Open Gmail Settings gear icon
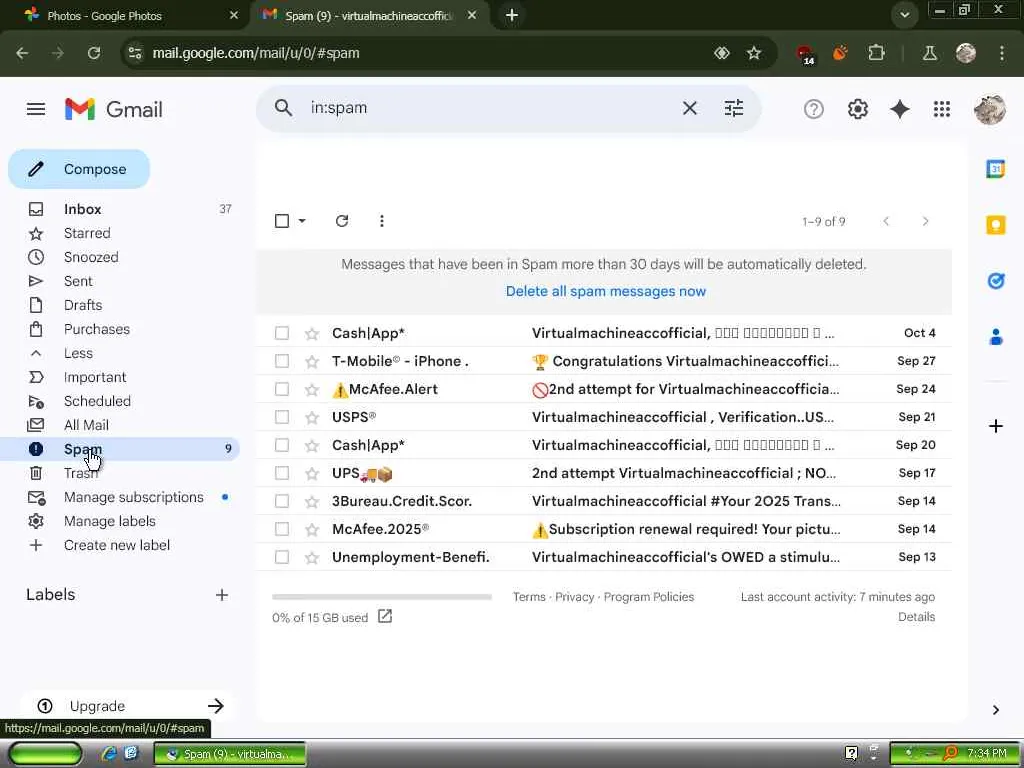Image resolution: width=1024 pixels, height=768 pixels. (857, 109)
